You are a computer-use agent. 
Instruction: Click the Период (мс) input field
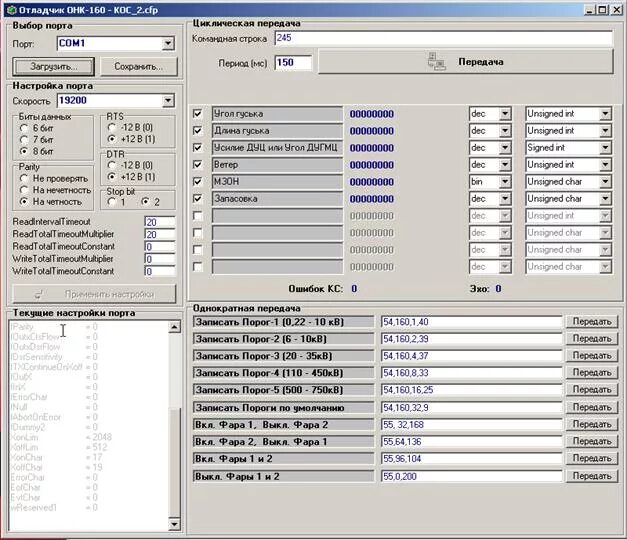pyautogui.click(x=293, y=62)
